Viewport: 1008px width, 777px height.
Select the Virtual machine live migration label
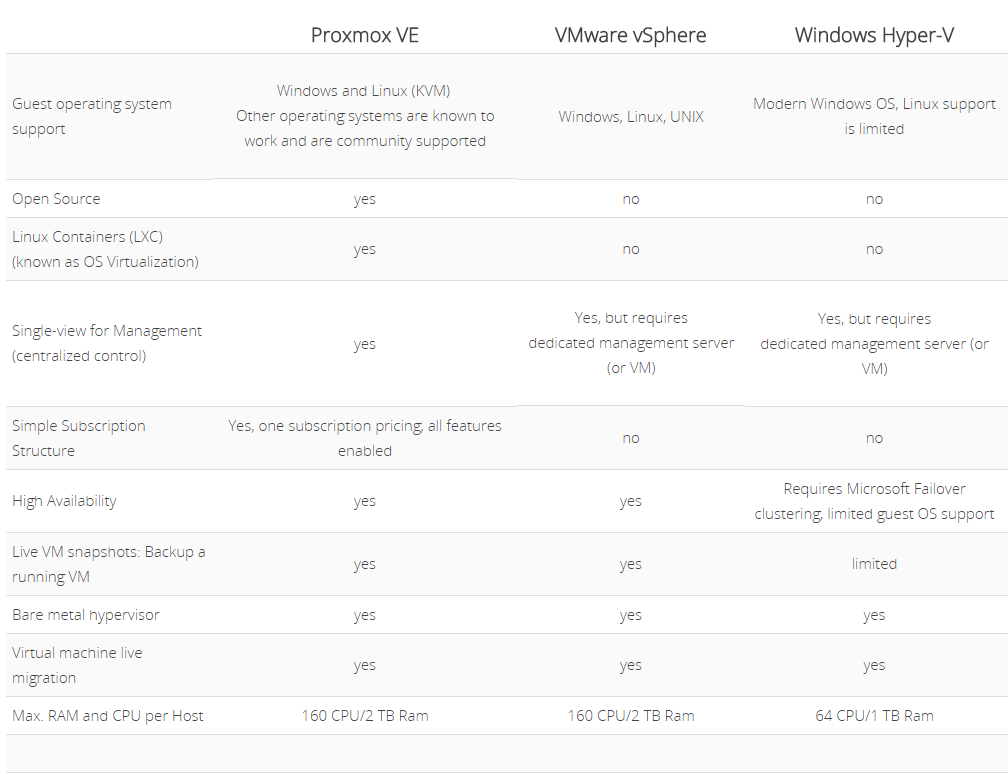(77, 665)
